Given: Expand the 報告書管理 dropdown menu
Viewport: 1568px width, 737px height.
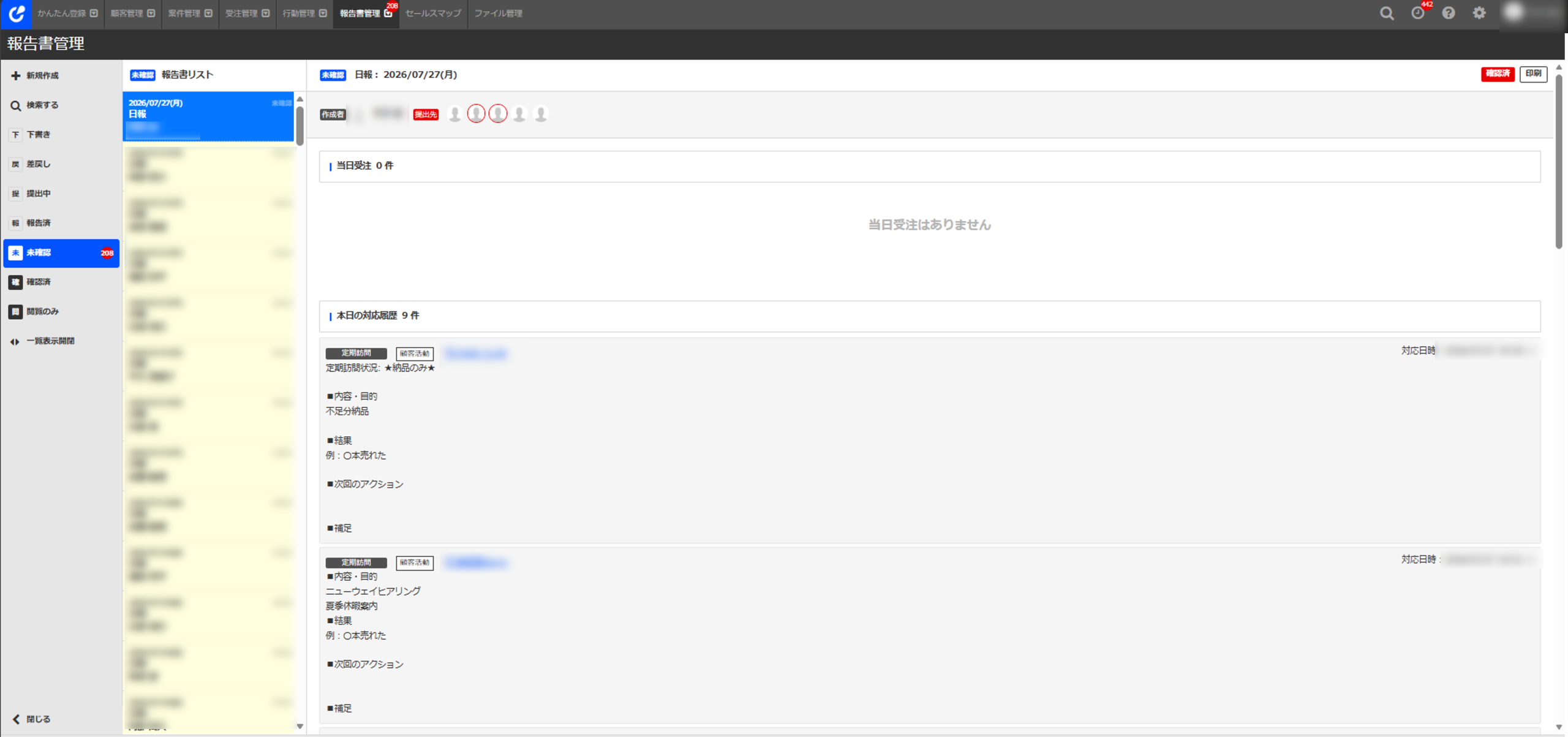Looking at the screenshot, I should (x=388, y=13).
